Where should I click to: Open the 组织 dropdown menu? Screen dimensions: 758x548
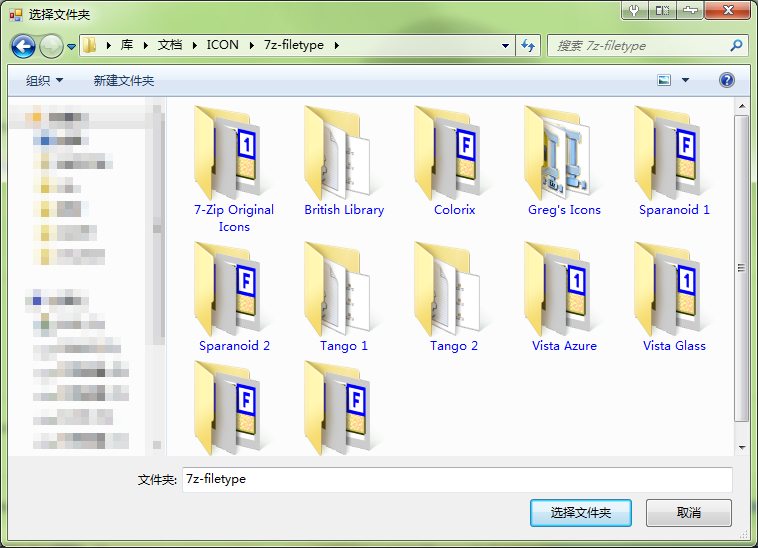[x=44, y=80]
